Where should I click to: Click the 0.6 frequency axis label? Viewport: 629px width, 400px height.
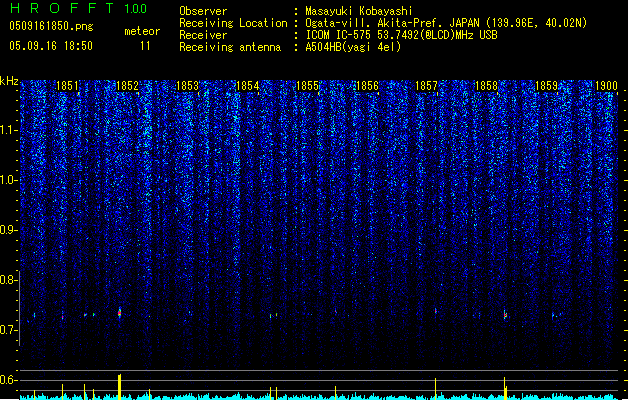pos(9,380)
